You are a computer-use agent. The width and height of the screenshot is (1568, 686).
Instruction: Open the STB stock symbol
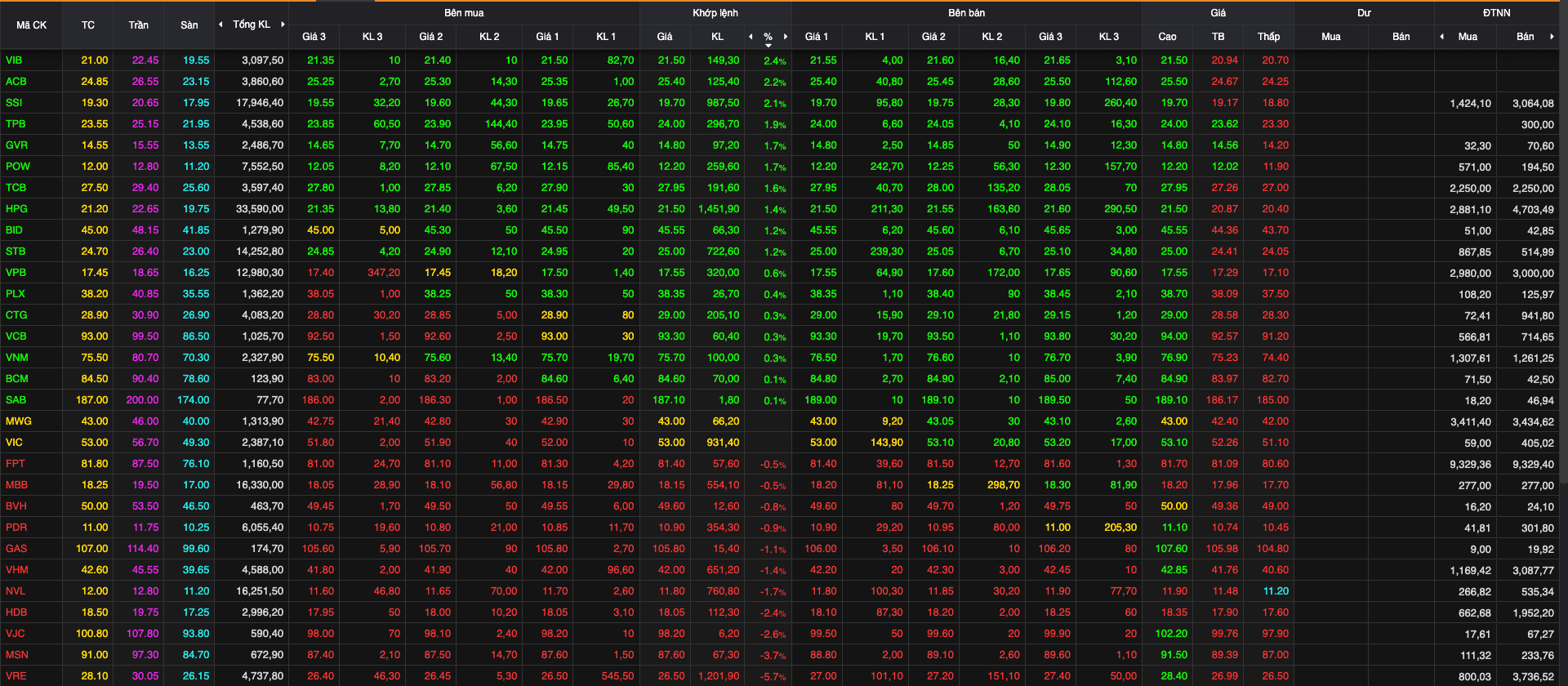click(16, 252)
